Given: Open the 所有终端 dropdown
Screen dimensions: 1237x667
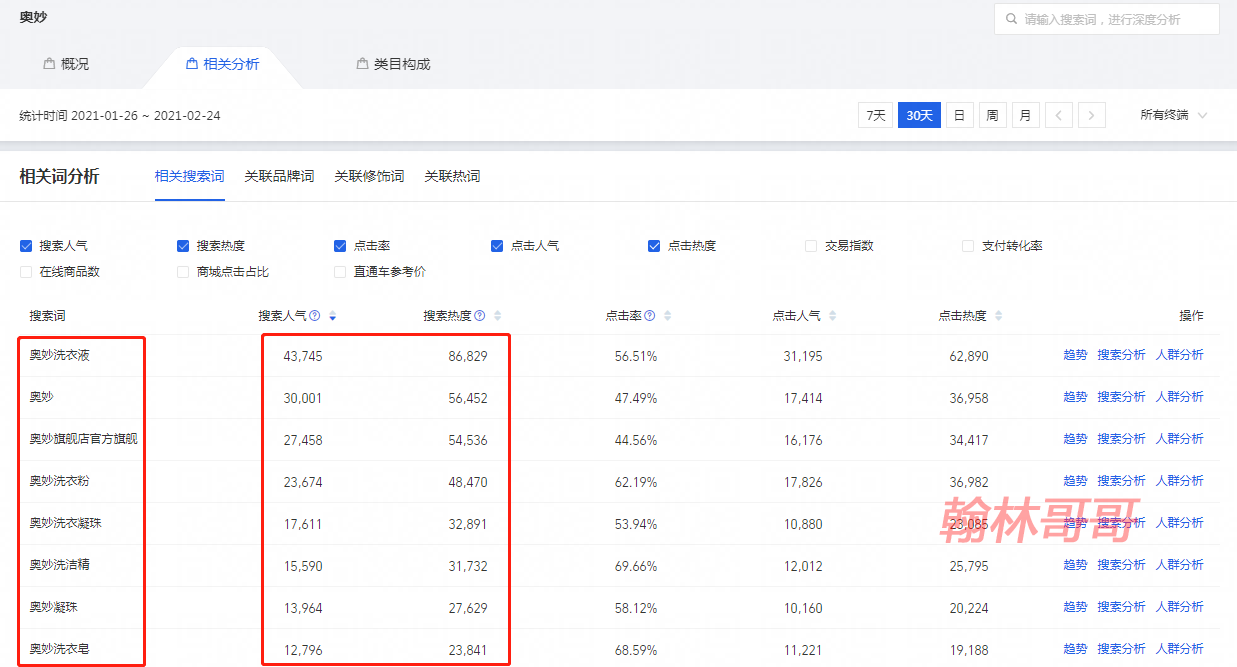Looking at the screenshot, I should [x=1174, y=115].
